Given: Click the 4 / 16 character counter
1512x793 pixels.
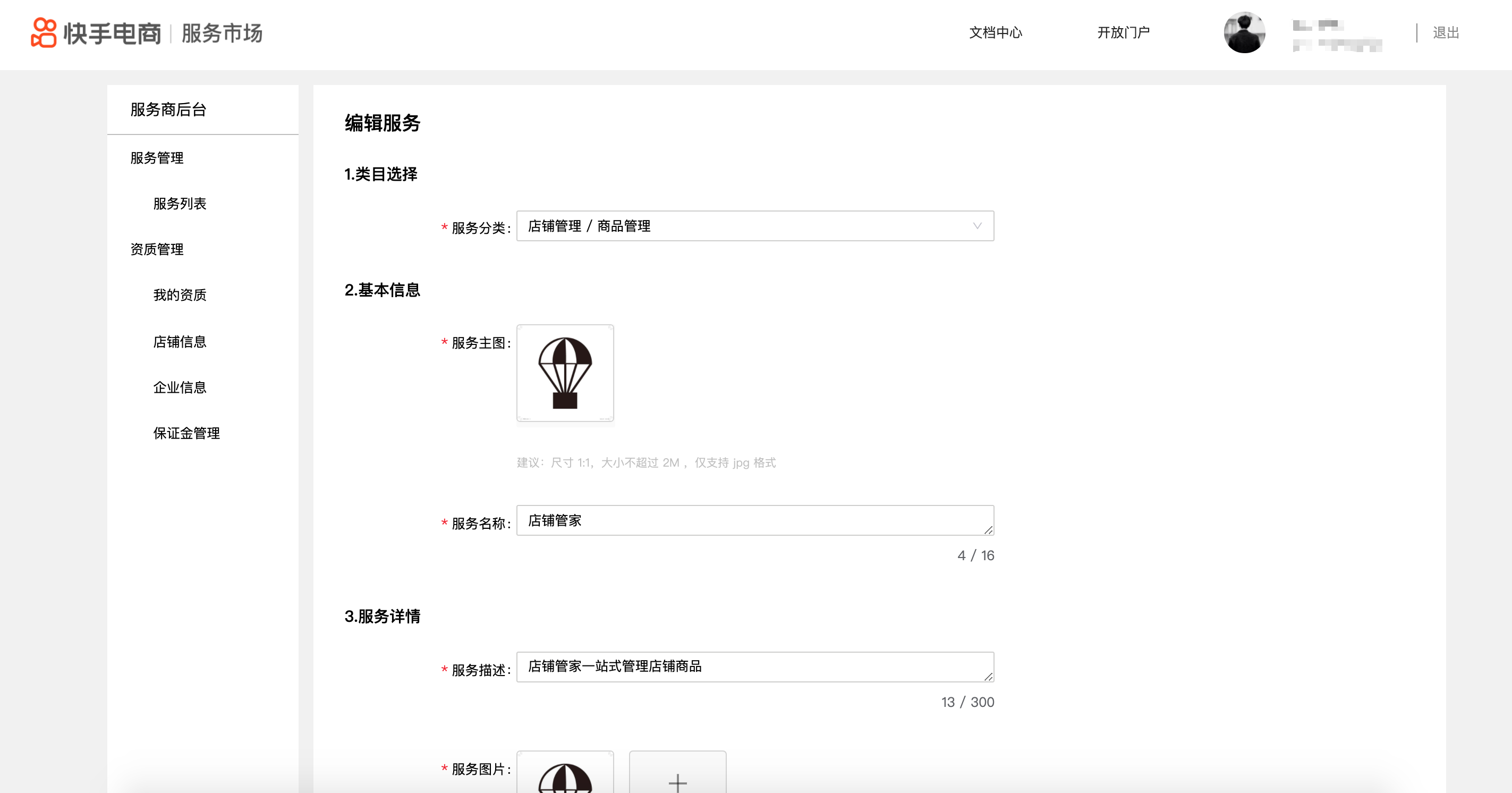Looking at the screenshot, I should (975, 556).
